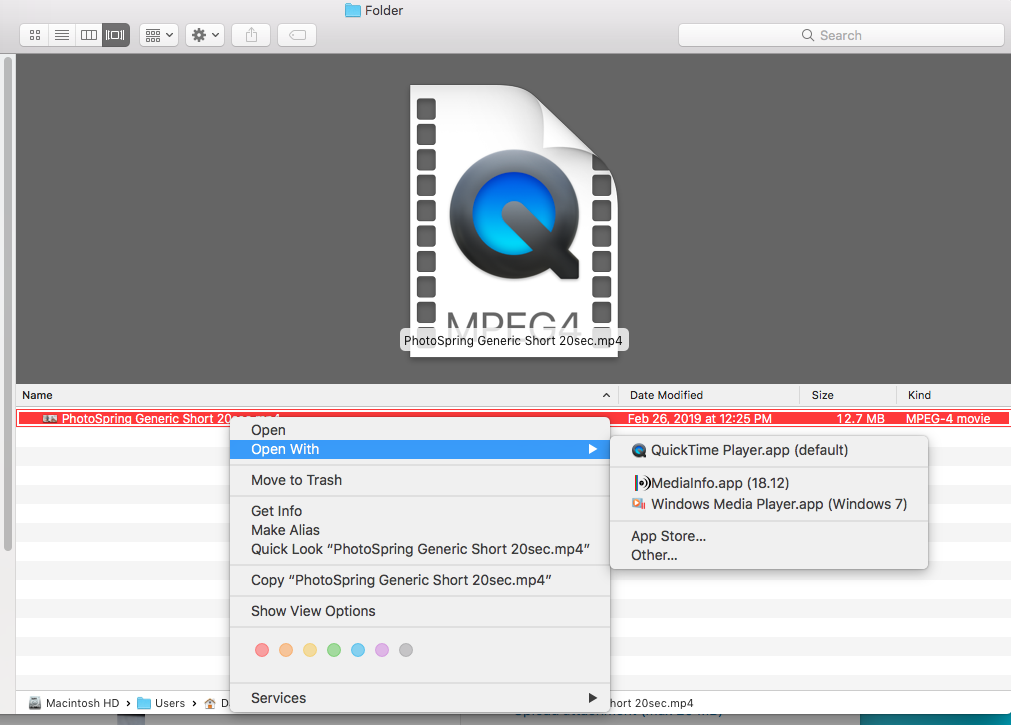Screen dimensions: 1011x725
Task: Switch to Cover Flow view
Action: click(x=115, y=35)
